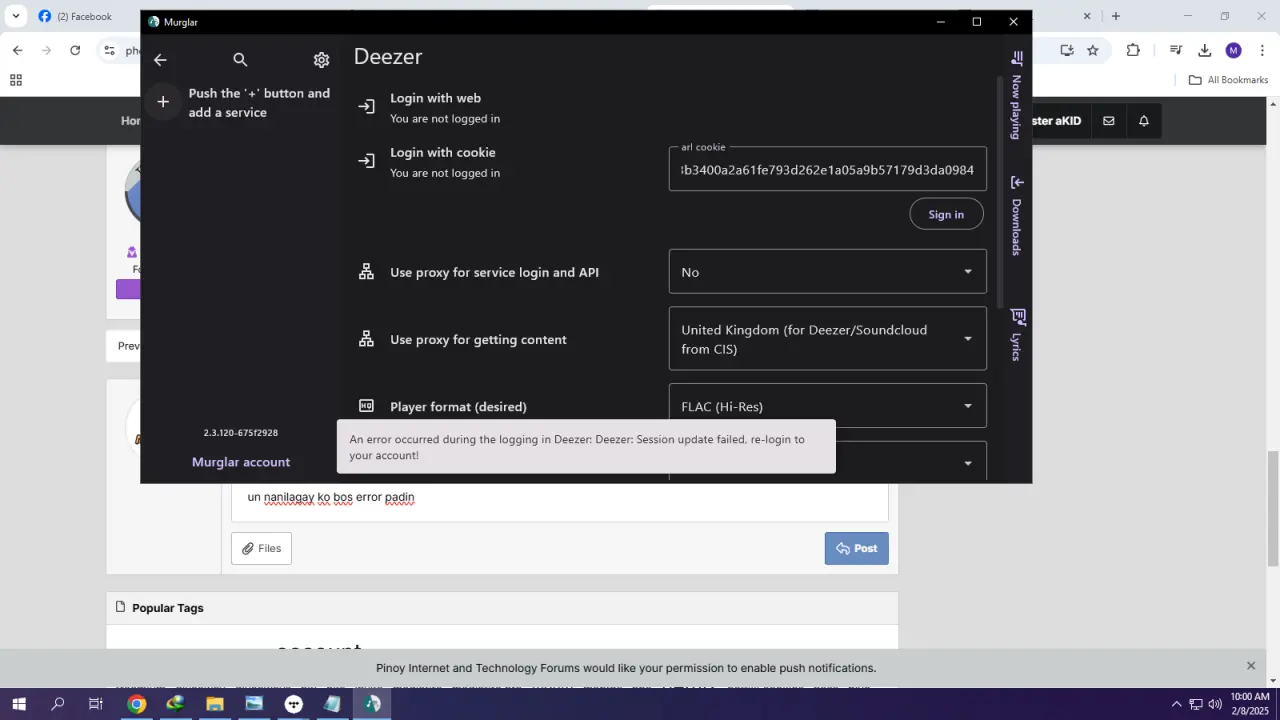Click the Files attachment button
This screenshot has width=1280, height=720.
tap(261, 548)
